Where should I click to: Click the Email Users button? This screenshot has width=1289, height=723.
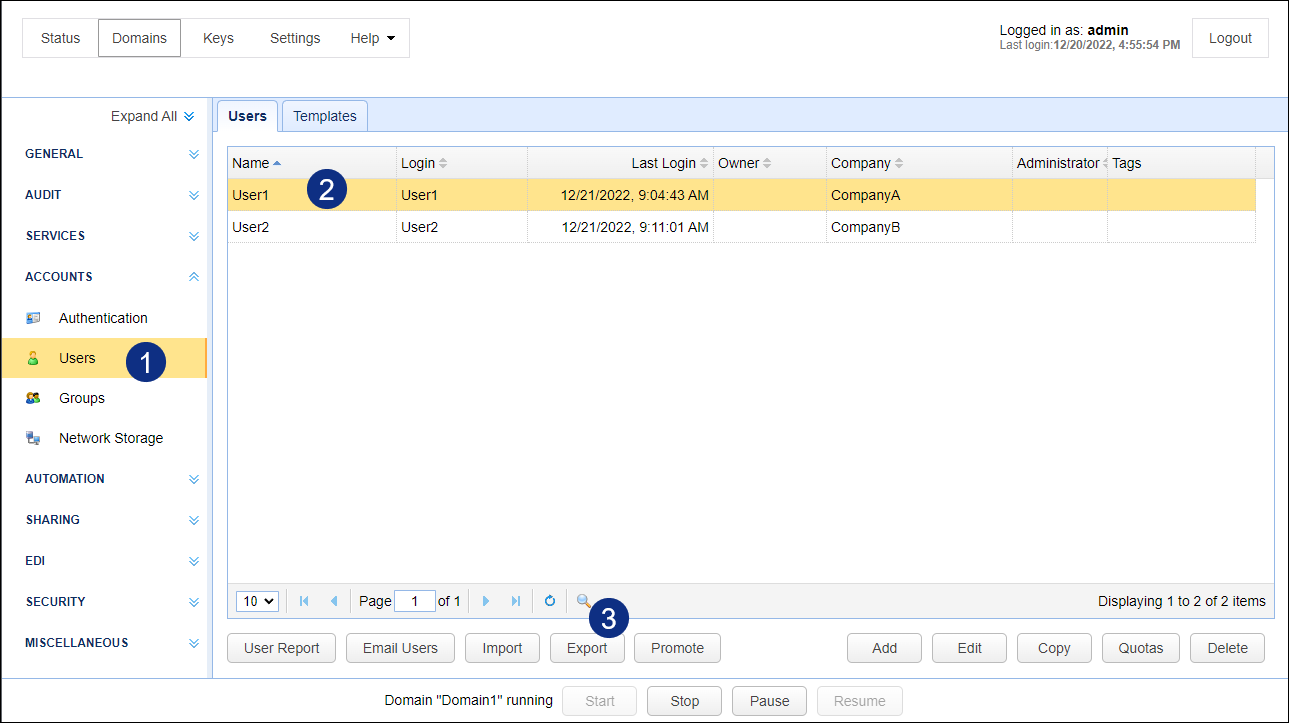tap(400, 648)
